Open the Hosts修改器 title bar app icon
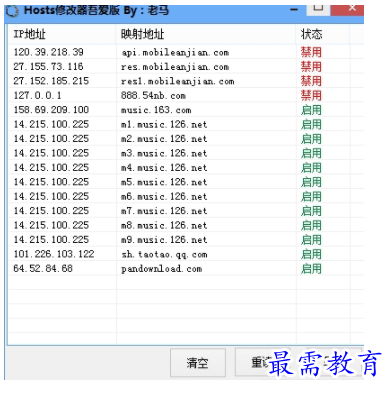The image size is (390, 395). pos(12,11)
